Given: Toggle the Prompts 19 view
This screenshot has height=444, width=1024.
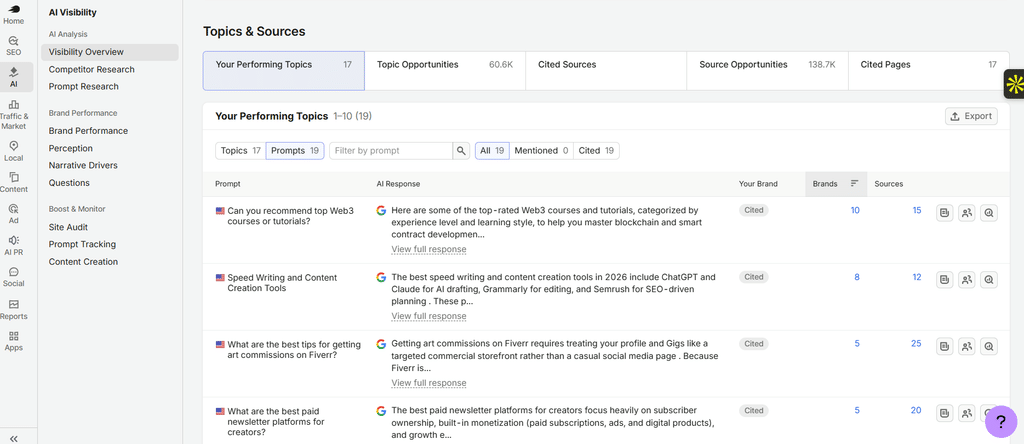Looking at the screenshot, I should pyautogui.click(x=295, y=151).
